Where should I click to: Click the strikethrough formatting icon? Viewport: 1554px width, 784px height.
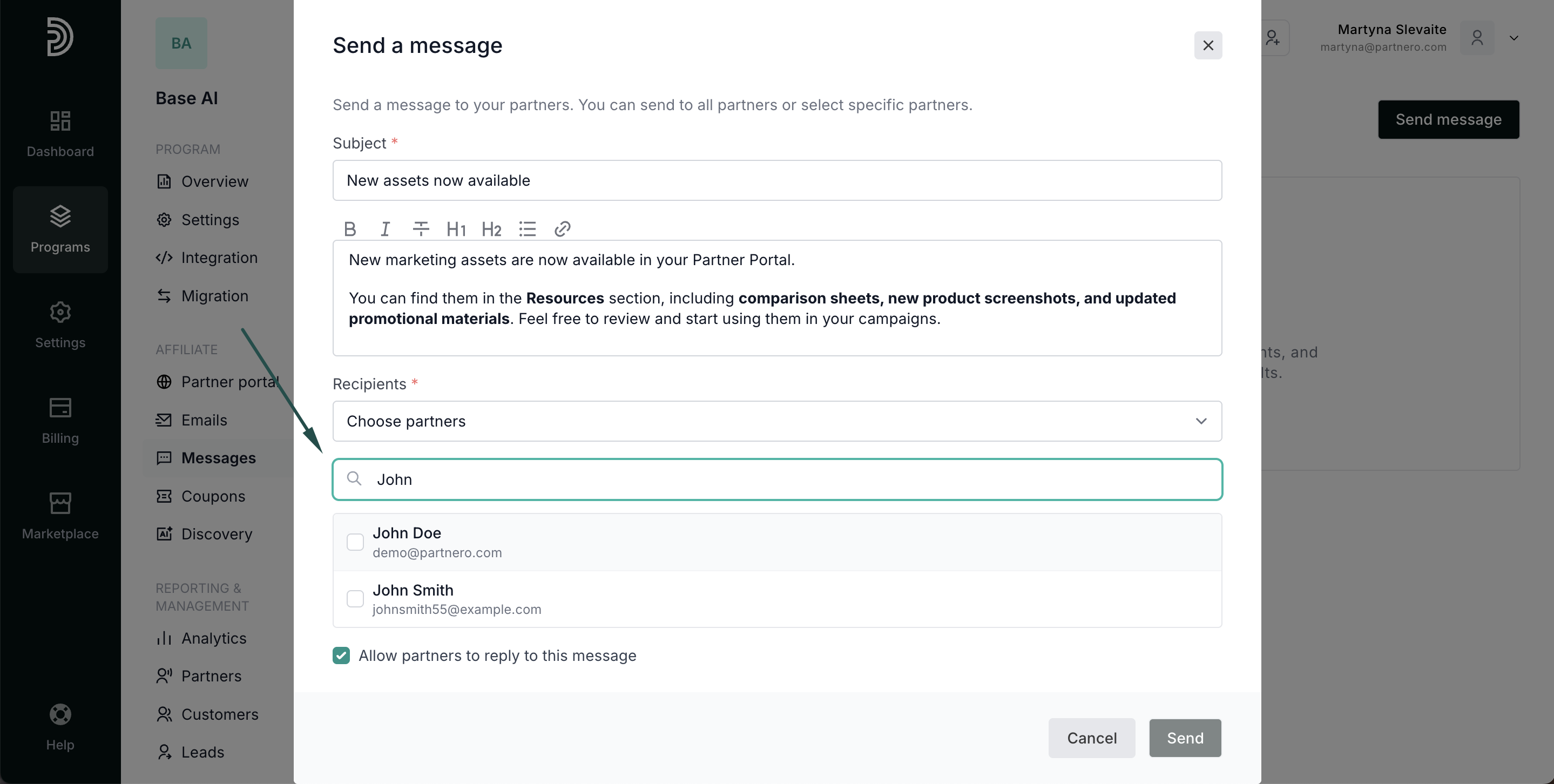point(421,229)
